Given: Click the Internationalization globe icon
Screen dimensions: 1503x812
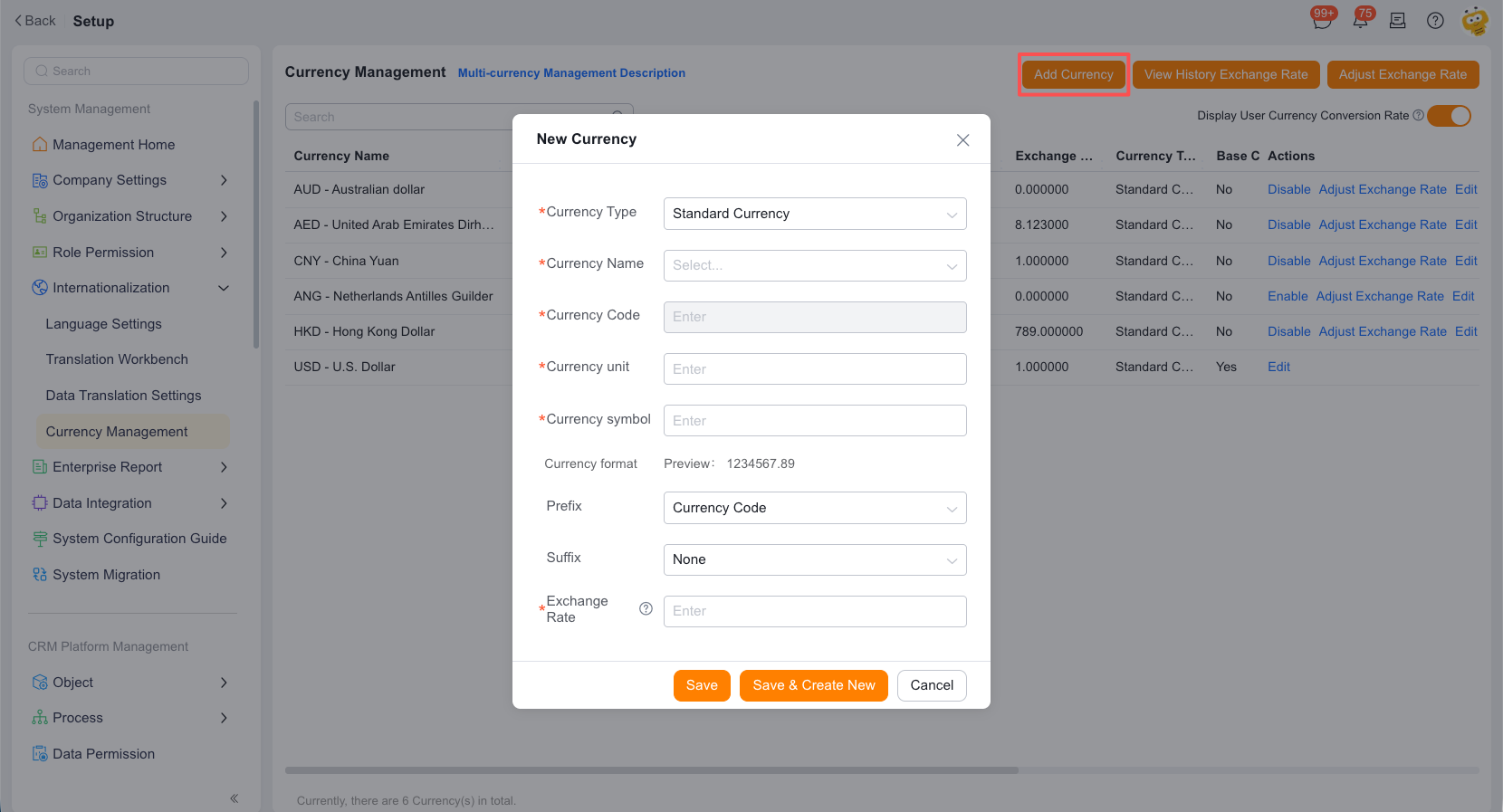Looking at the screenshot, I should point(40,288).
